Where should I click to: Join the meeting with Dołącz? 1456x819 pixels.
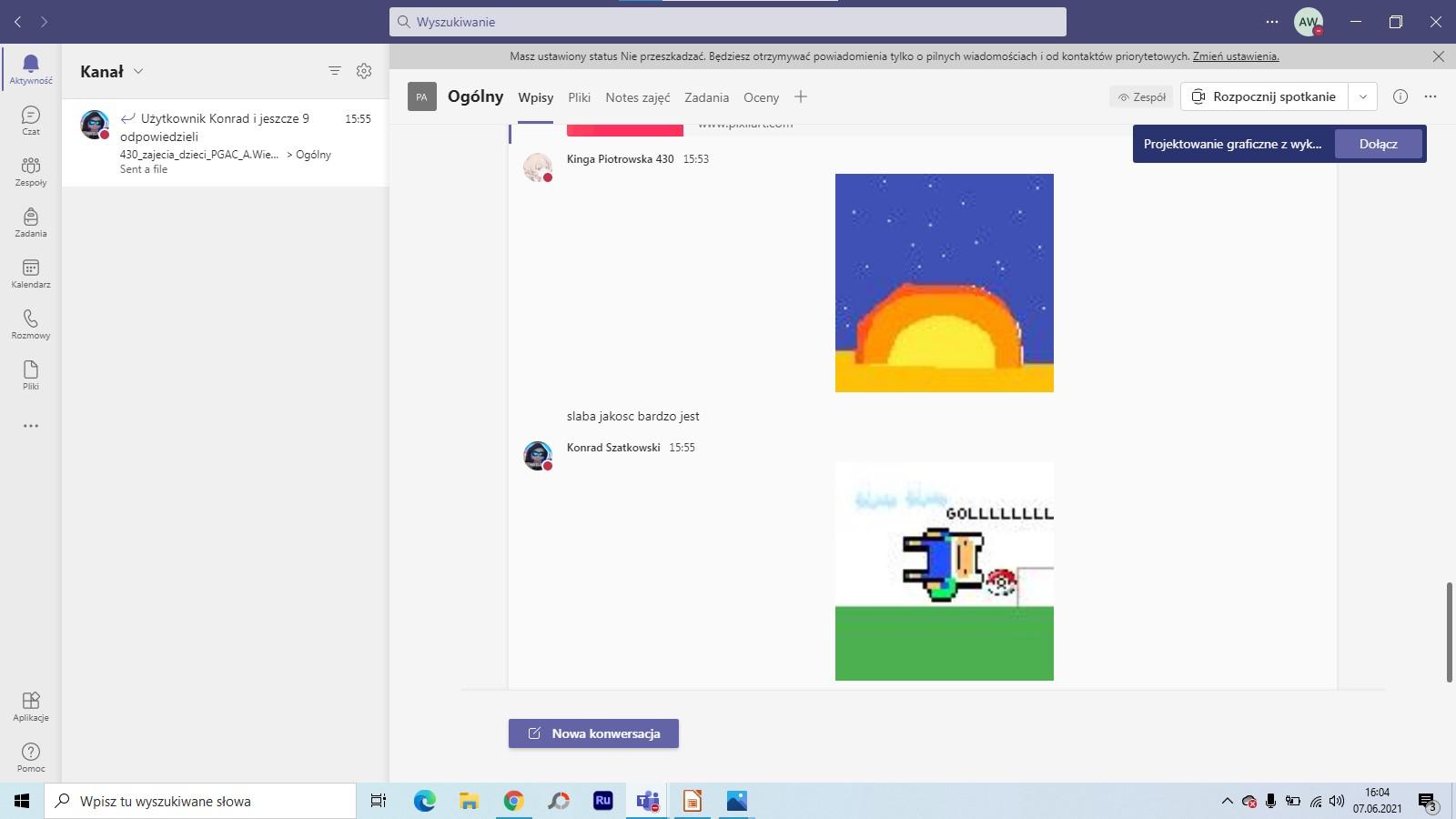click(1378, 144)
